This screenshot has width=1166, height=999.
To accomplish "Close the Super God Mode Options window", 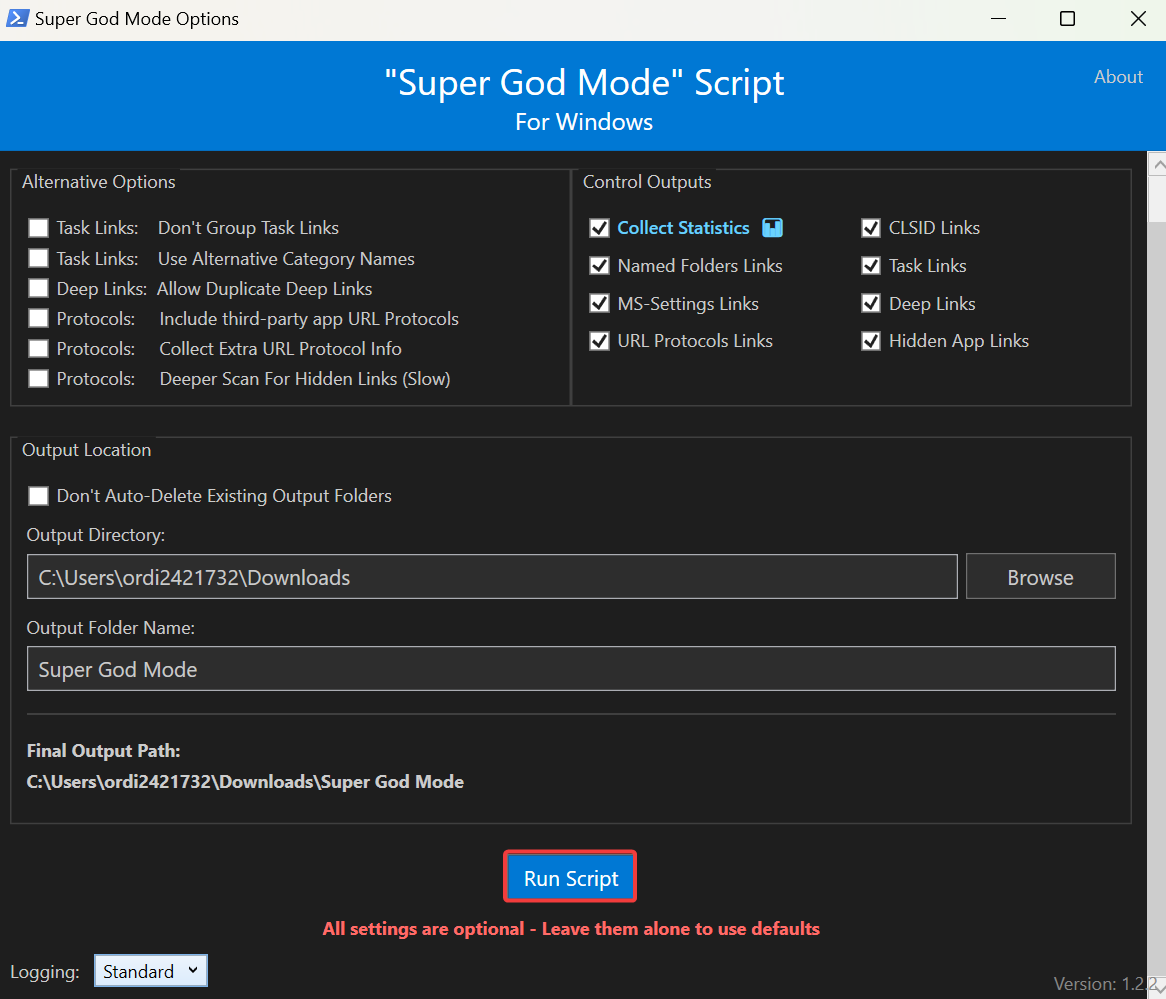I will [x=1138, y=19].
